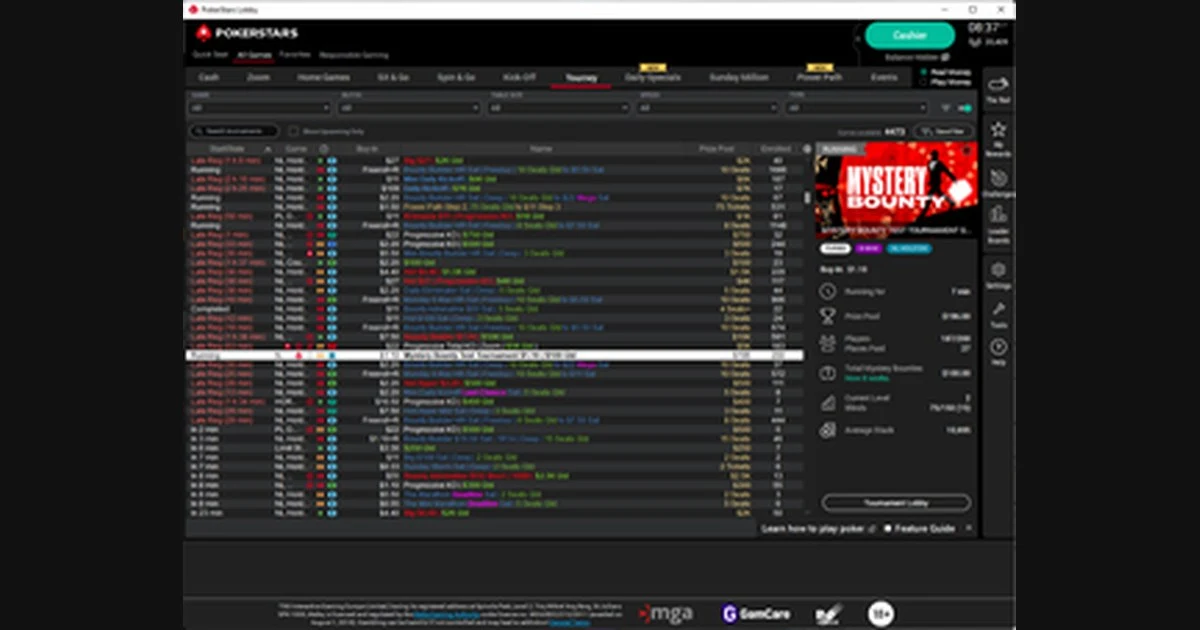Image resolution: width=1200 pixels, height=630 pixels.
Task: Open the Challenges icon in right sidebar
Action: [997, 182]
